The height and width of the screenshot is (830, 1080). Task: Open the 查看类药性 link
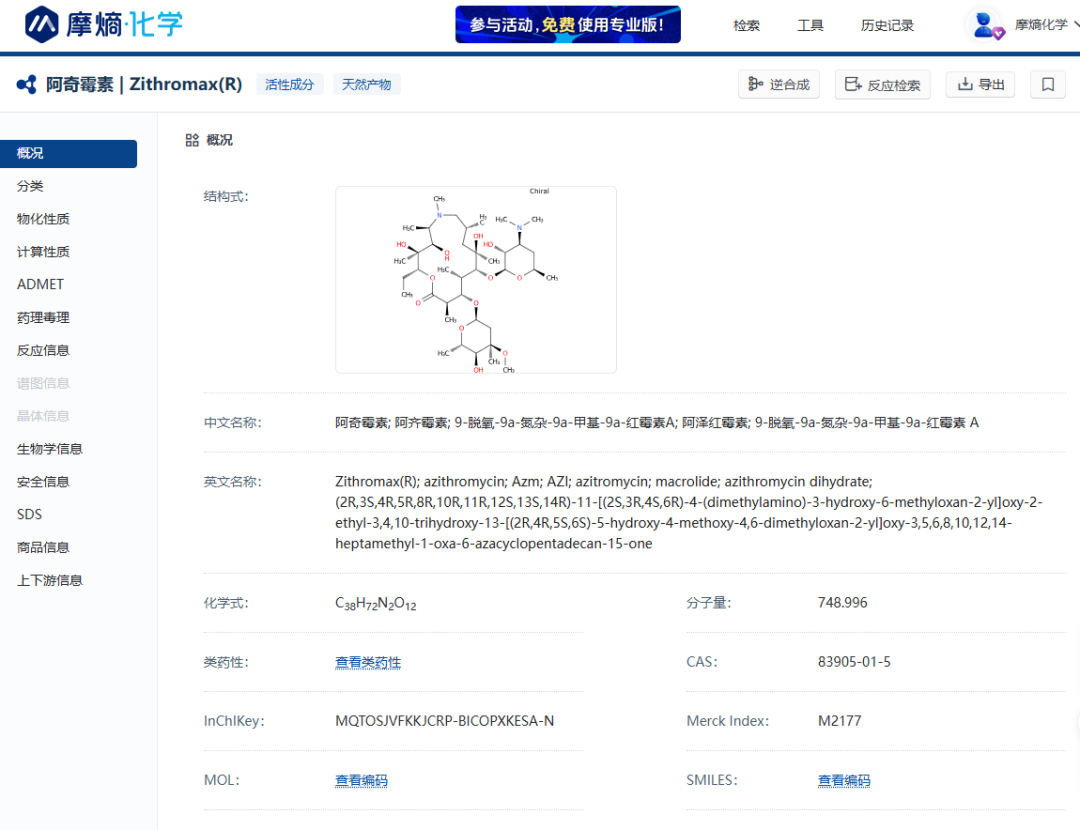368,663
